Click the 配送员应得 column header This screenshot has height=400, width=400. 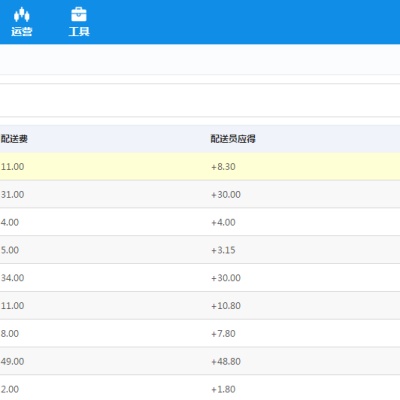pyautogui.click(x=233, y=139)
